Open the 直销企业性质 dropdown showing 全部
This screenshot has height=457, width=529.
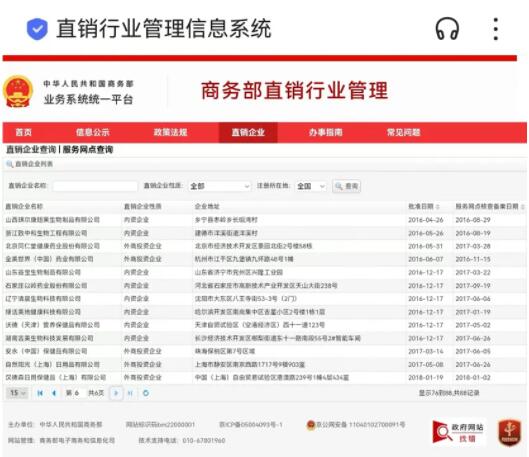pyautogui.click(x=219, y=186)
